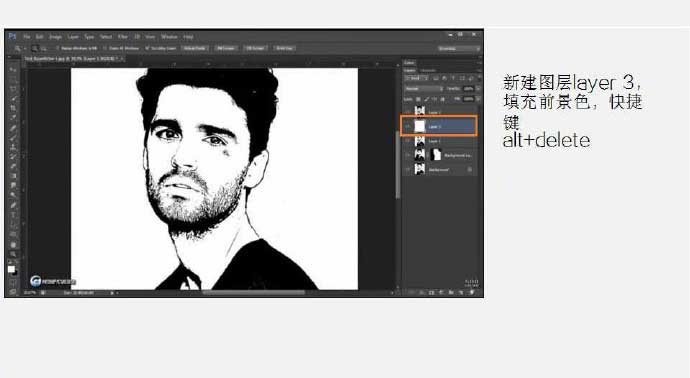Click the delete layer trash icon
The image size is (690, 378).
(471, 292)
